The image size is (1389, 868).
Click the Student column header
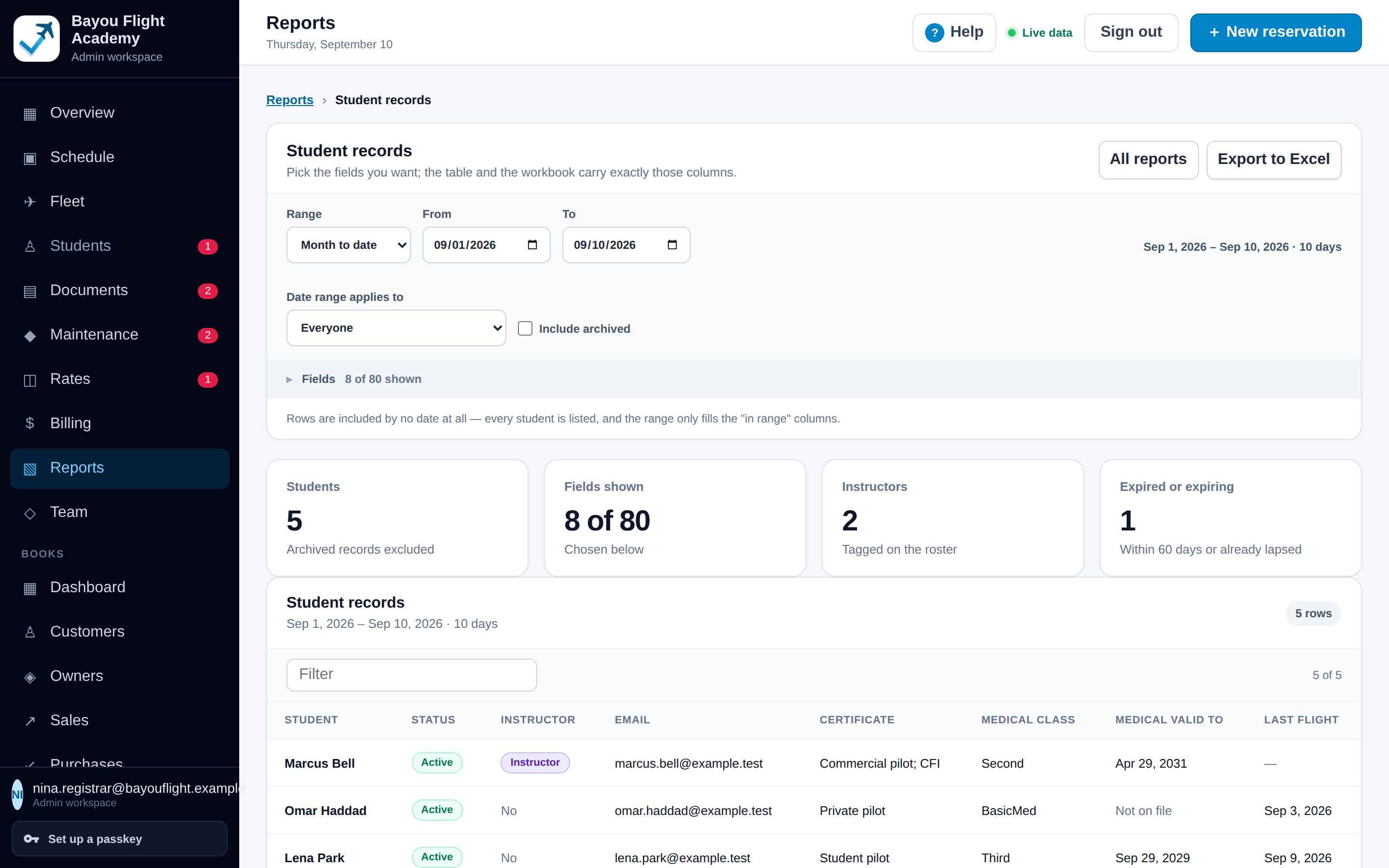311,720
